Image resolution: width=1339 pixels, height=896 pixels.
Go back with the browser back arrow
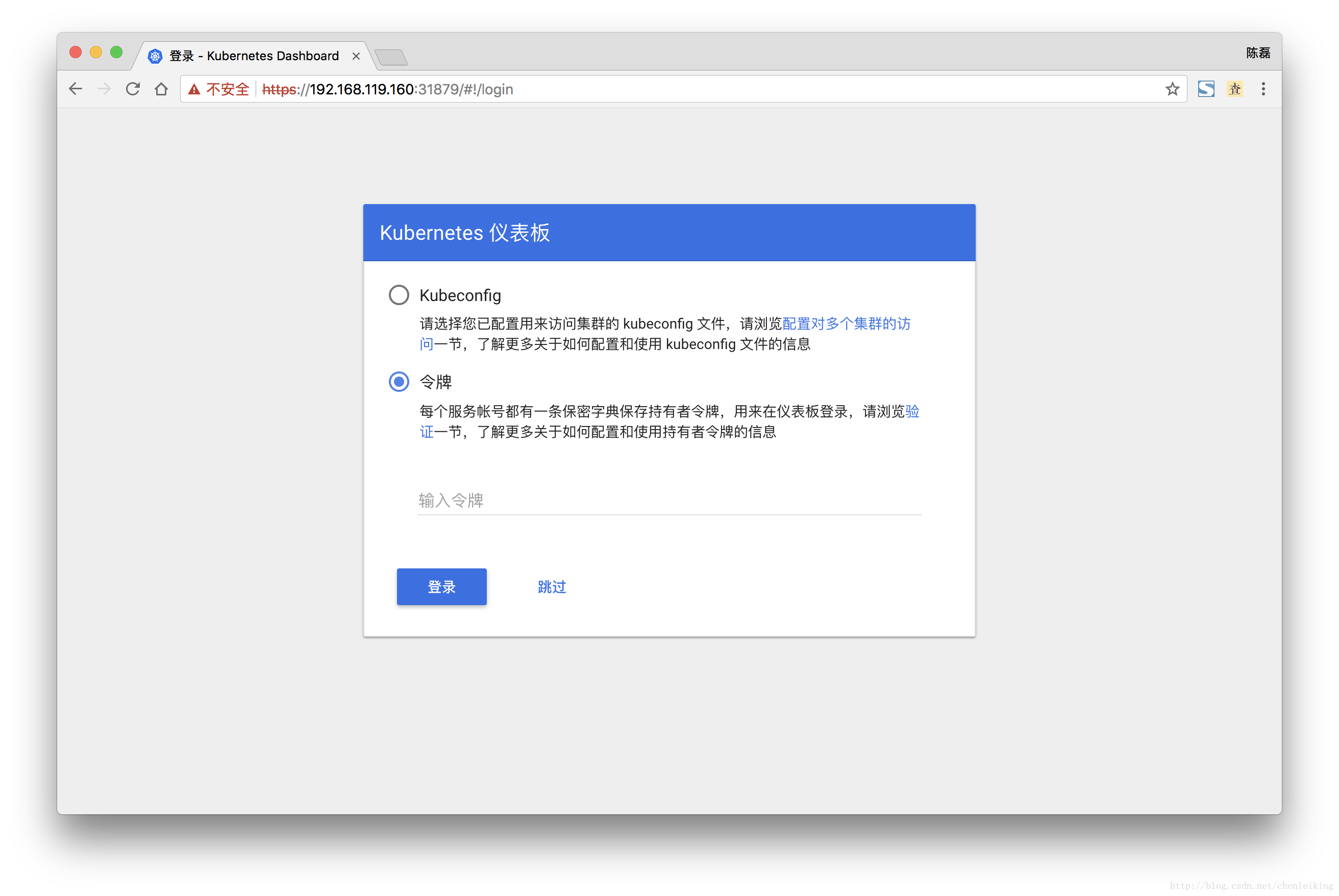(76, 89)
